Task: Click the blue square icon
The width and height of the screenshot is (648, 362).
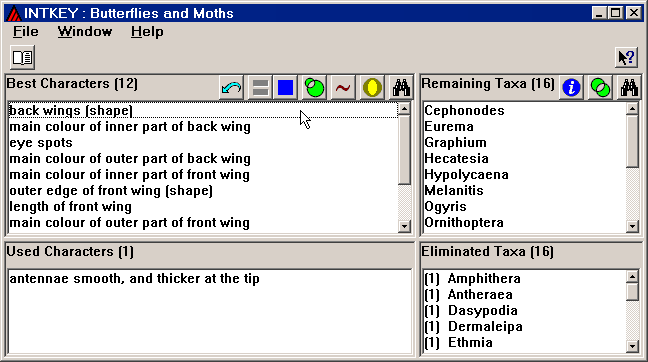Action: click(286, 88)
